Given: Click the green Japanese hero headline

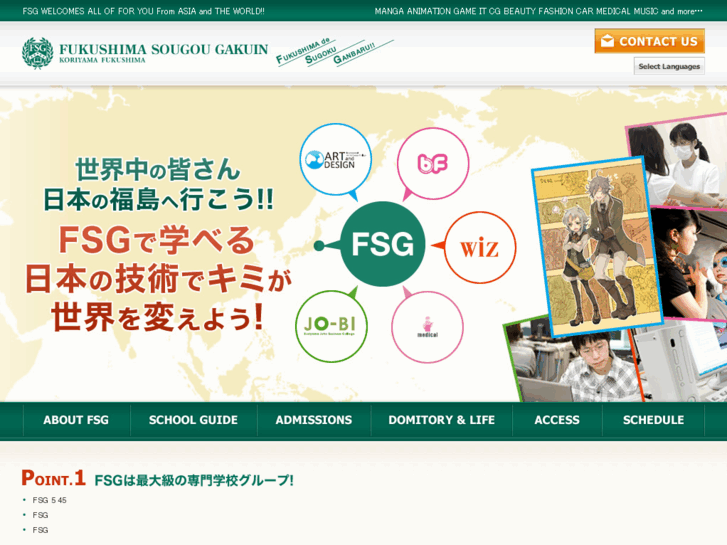Looking at the screenshot, I should tap(158, 185).
